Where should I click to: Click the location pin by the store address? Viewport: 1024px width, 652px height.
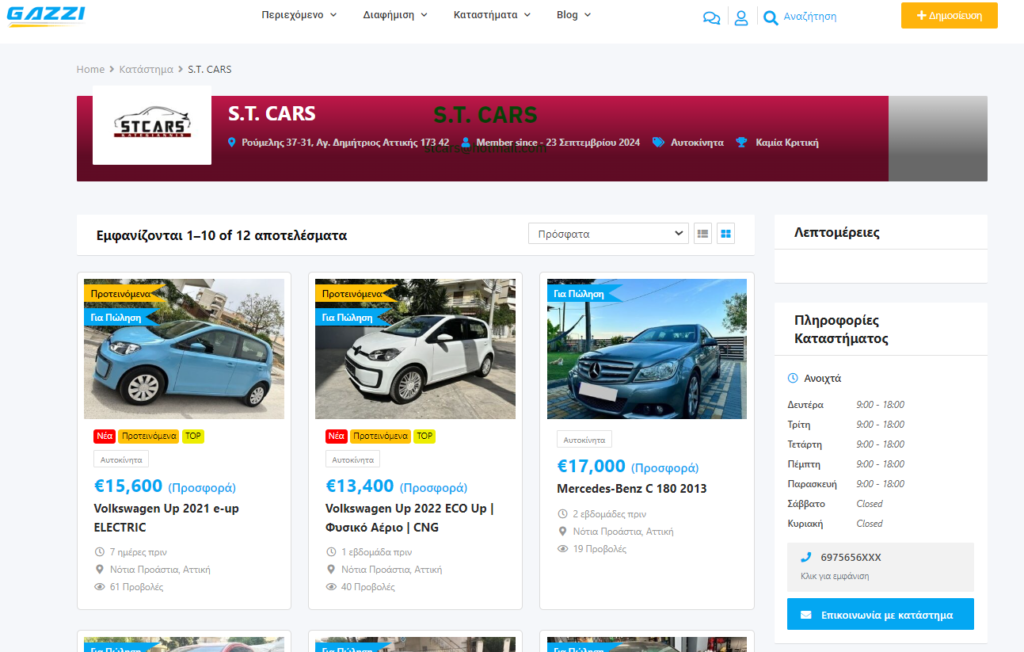232,142
